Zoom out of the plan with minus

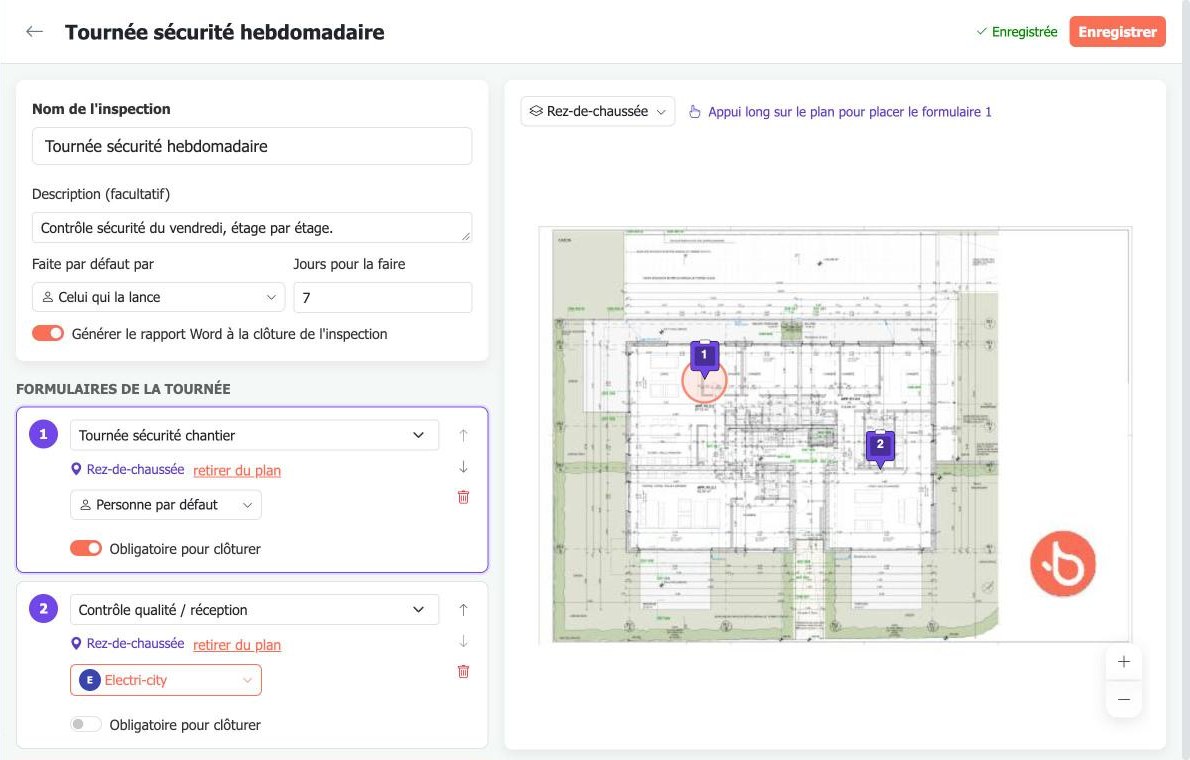click(1124, 699)
